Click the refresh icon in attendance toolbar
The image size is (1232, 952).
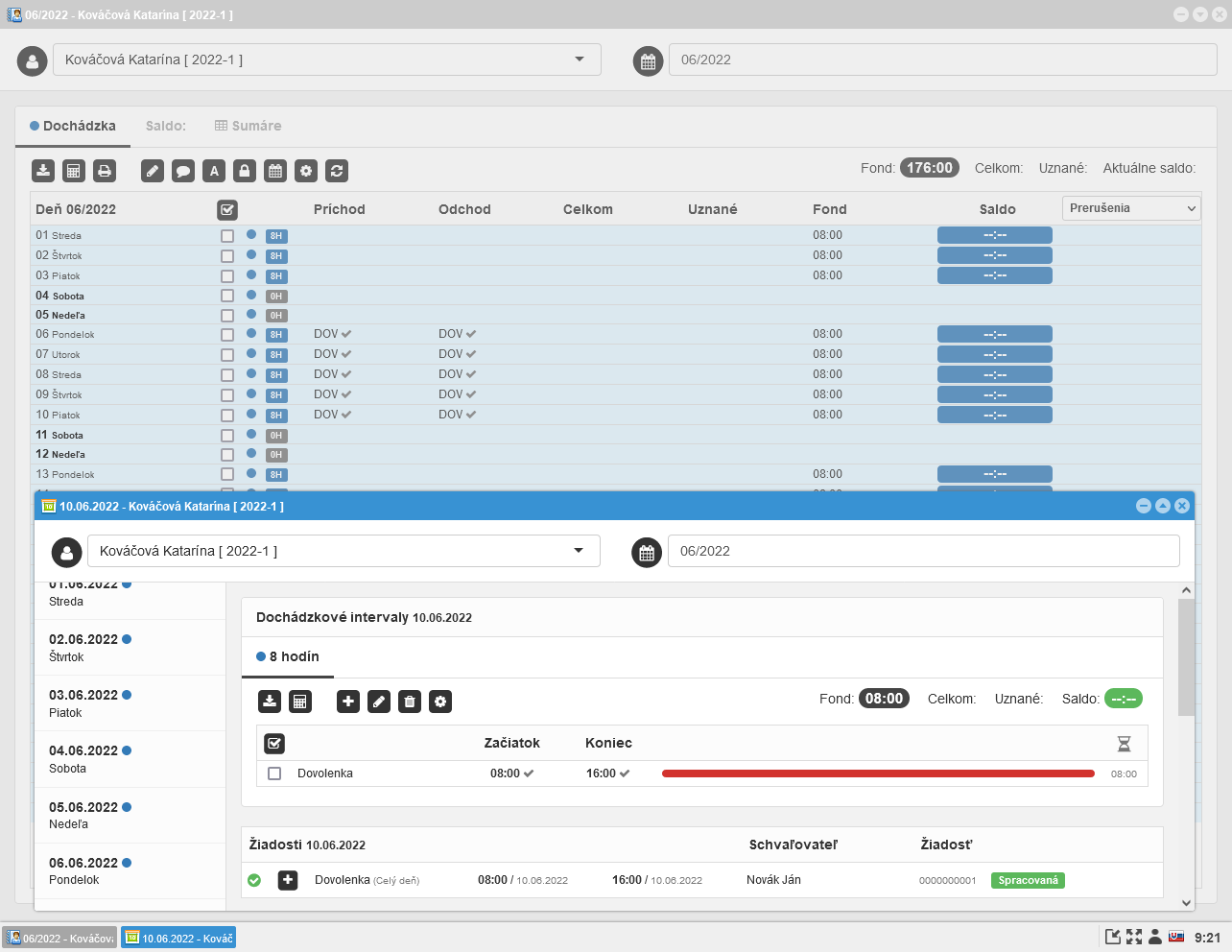pyautogui.click(x=337, y=171)
